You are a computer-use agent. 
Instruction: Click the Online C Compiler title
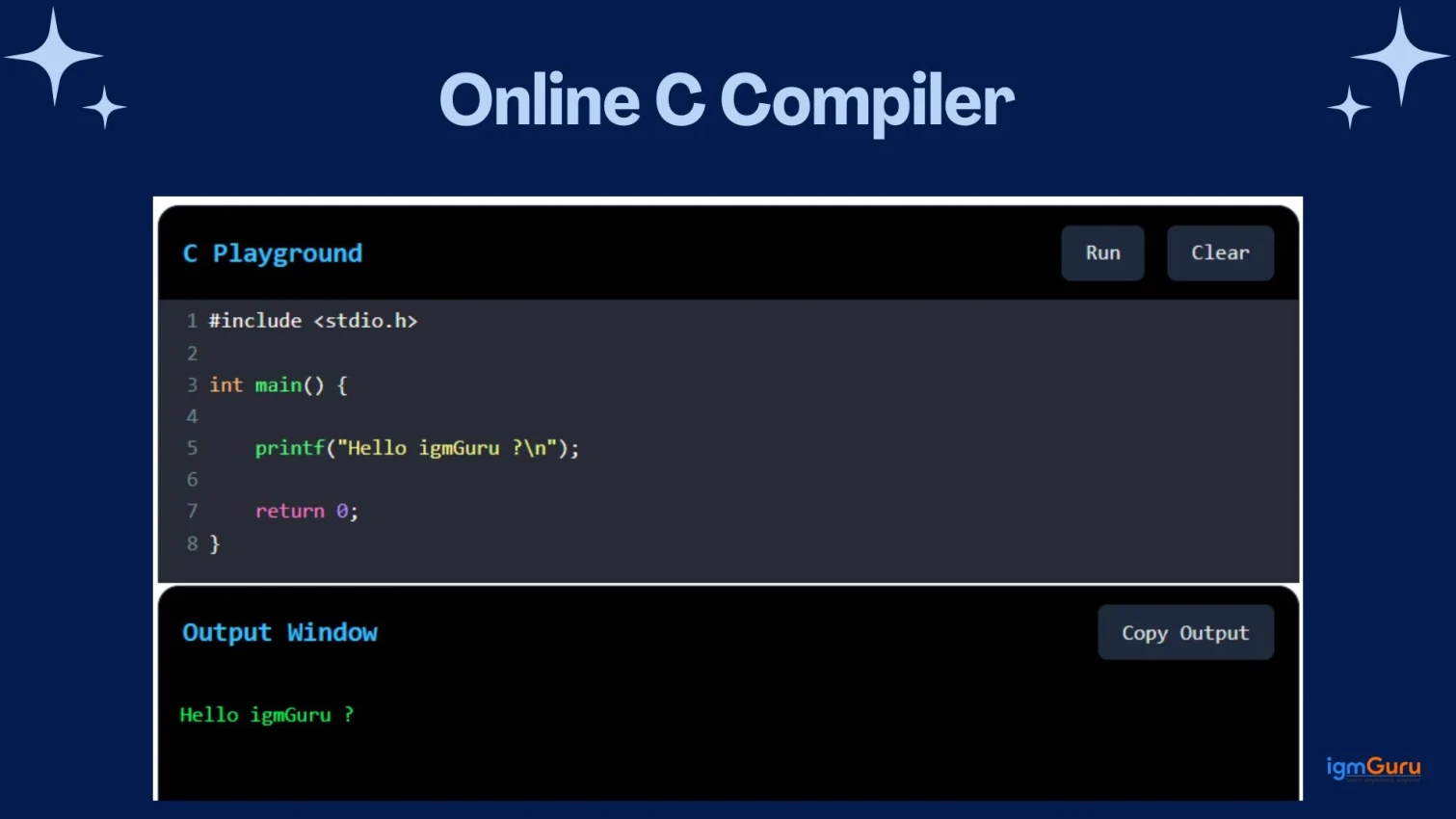727,100
